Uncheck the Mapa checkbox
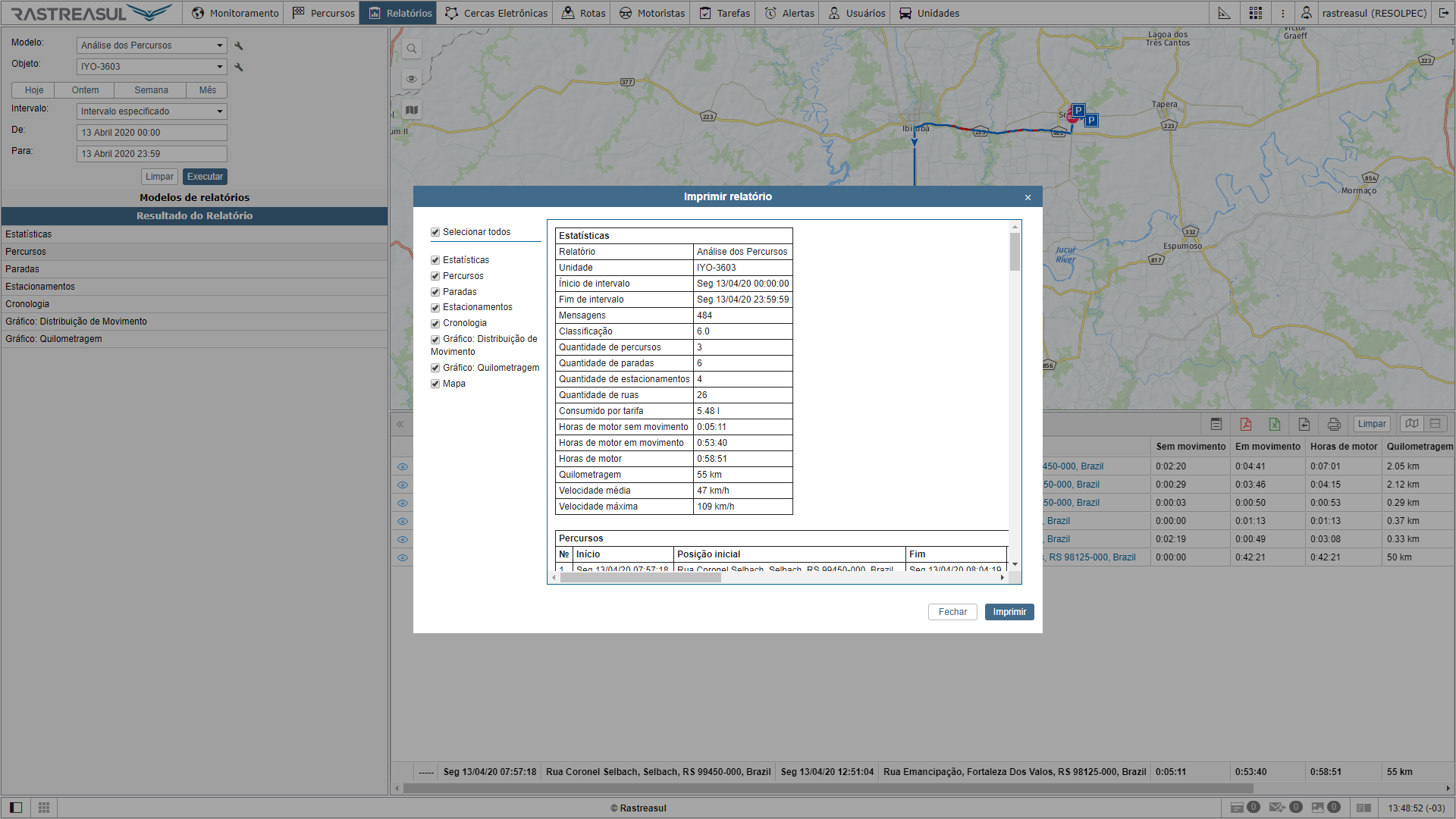1456x819 pixels. [435, 384]
